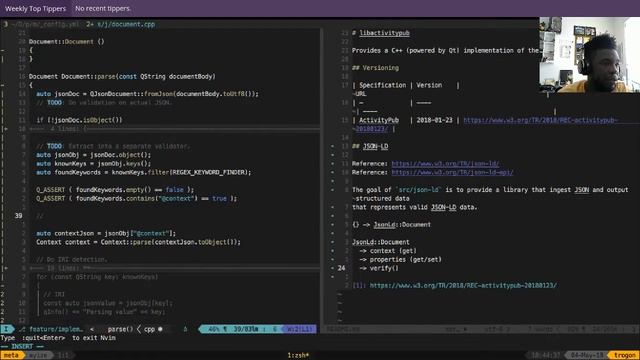640x360 pixels.
Task: Click the README.md statusline name
Action: (343, 329)
